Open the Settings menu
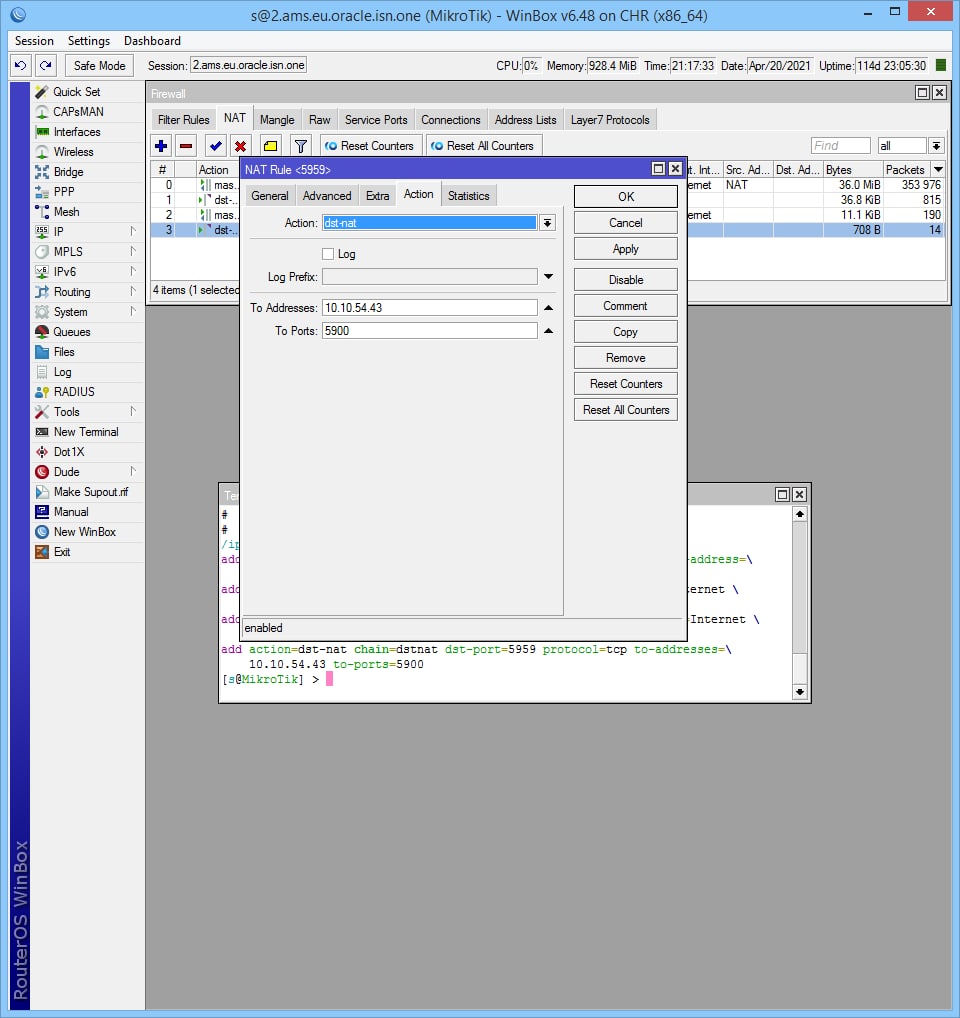 [x=89, y=41]
